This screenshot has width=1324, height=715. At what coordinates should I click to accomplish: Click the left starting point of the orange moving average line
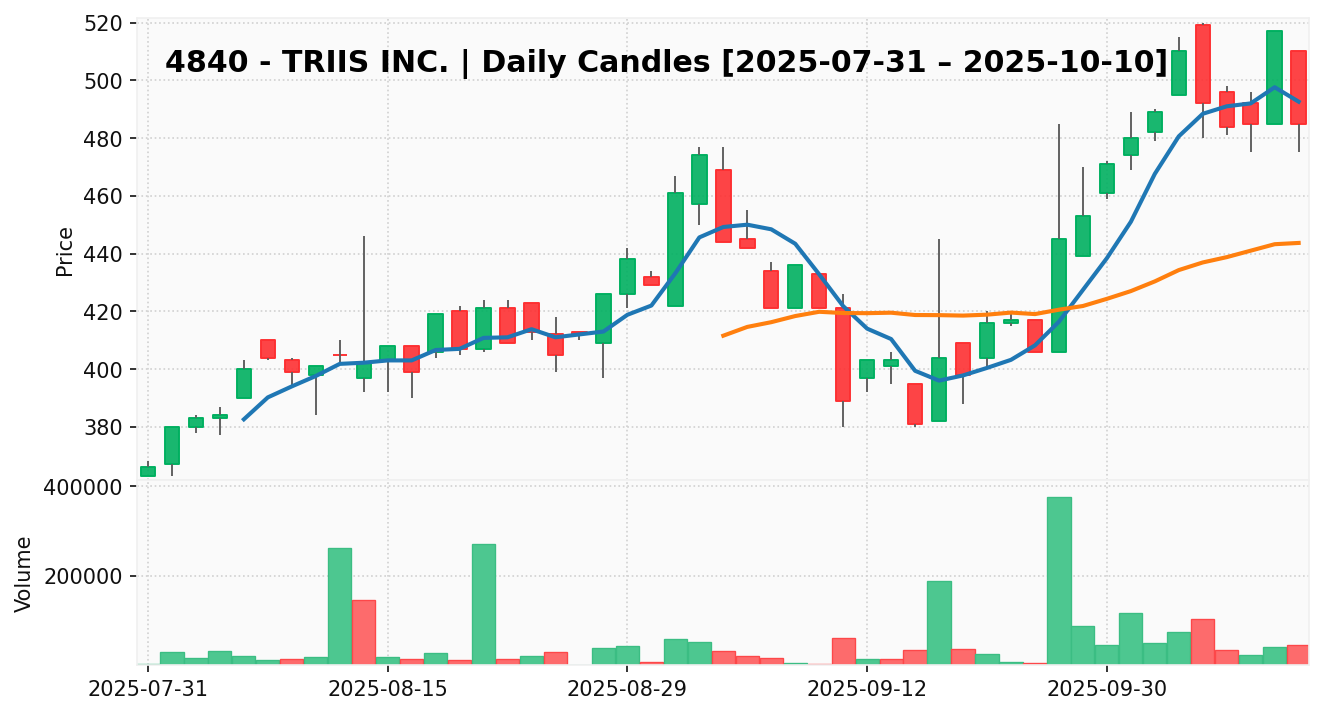723,335
